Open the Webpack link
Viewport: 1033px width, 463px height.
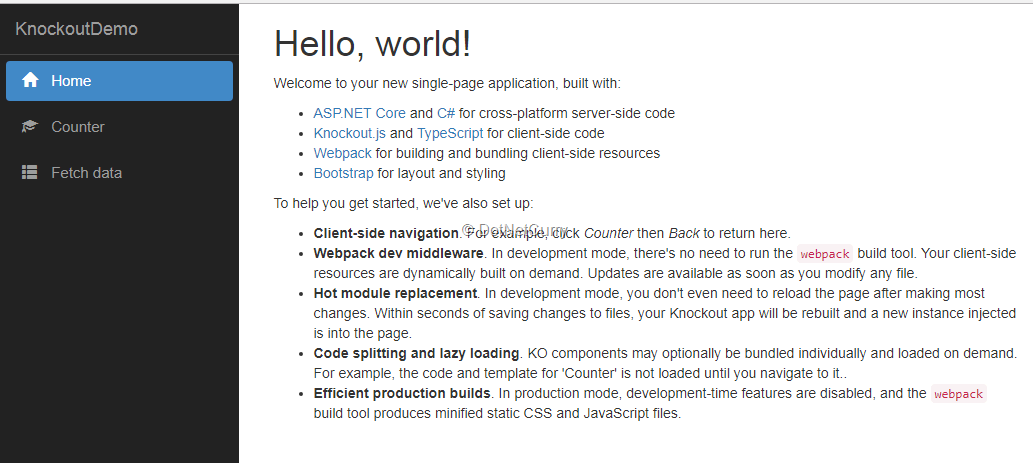343,153
